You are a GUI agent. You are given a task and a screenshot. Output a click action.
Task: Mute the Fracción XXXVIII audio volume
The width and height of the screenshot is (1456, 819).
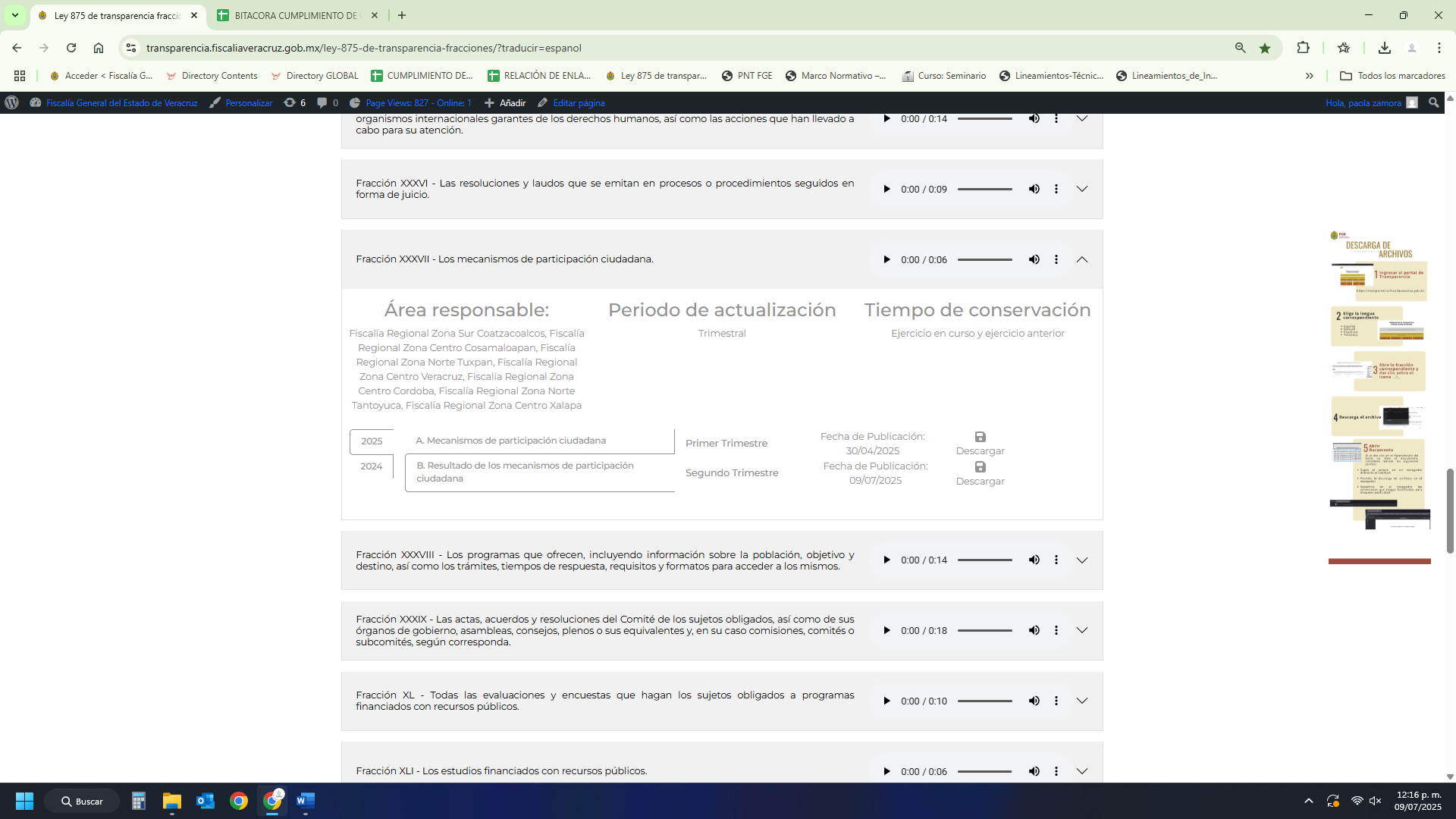click(x=1034, y=560)
